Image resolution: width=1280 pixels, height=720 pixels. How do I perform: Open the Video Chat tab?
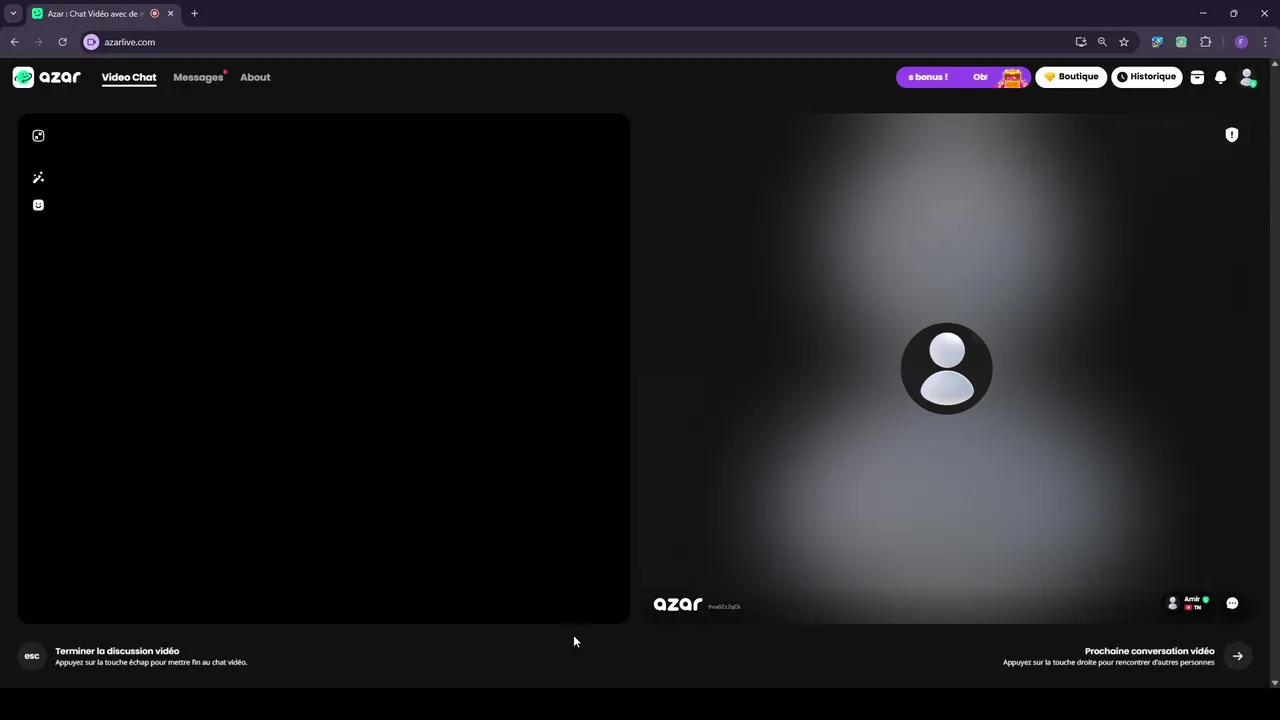129,77
